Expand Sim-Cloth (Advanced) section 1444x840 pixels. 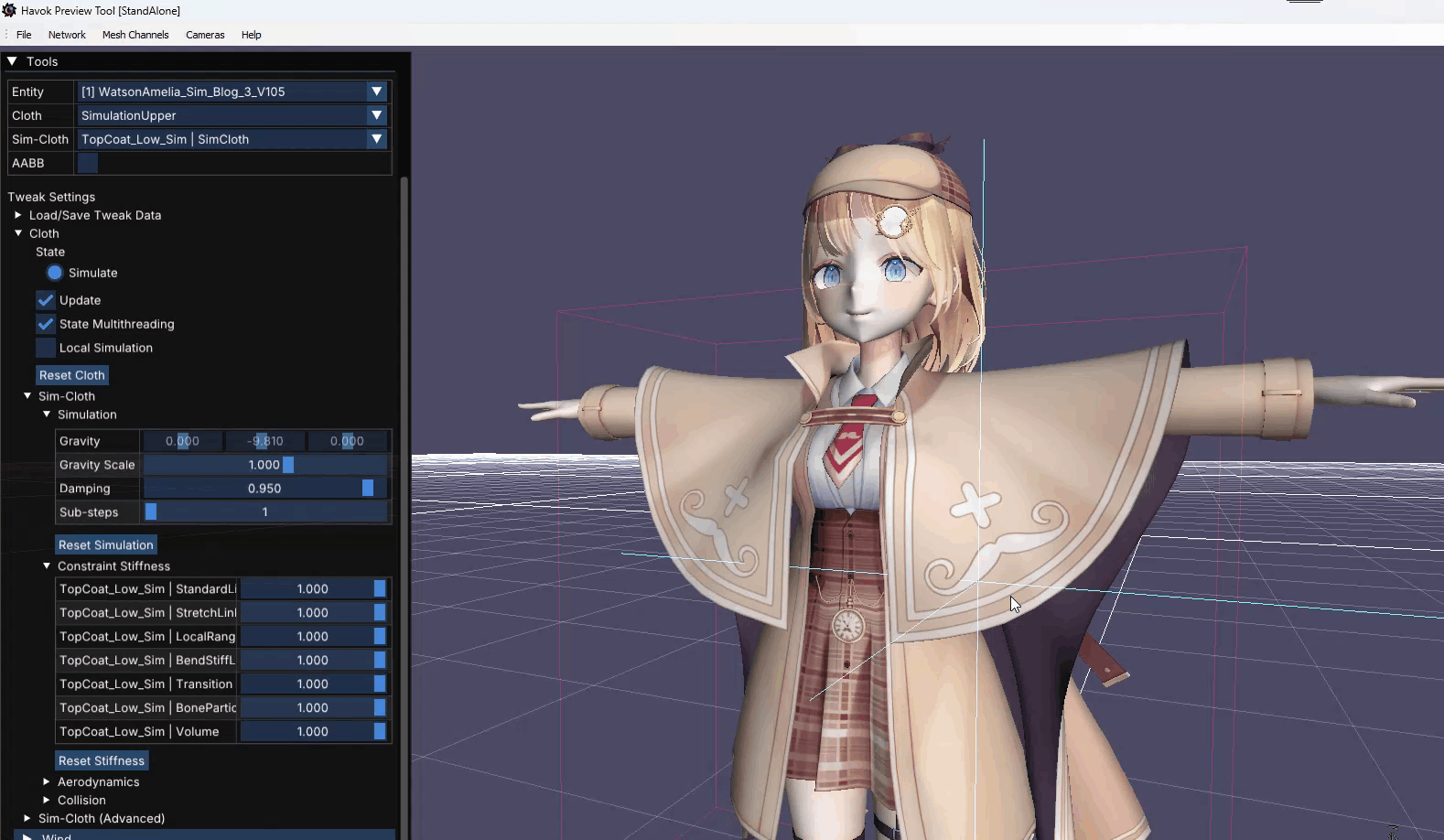pos(27,819)
